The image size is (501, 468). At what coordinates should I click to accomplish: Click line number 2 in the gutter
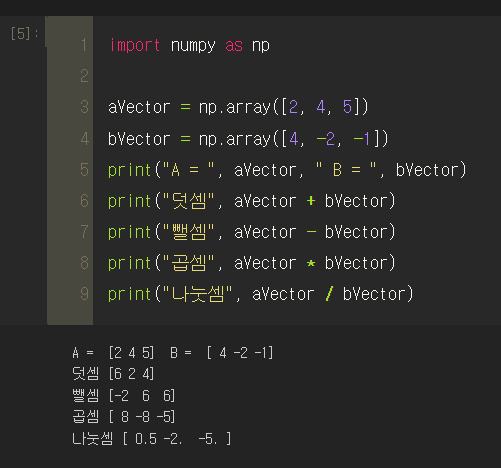(x=84, y=76)
